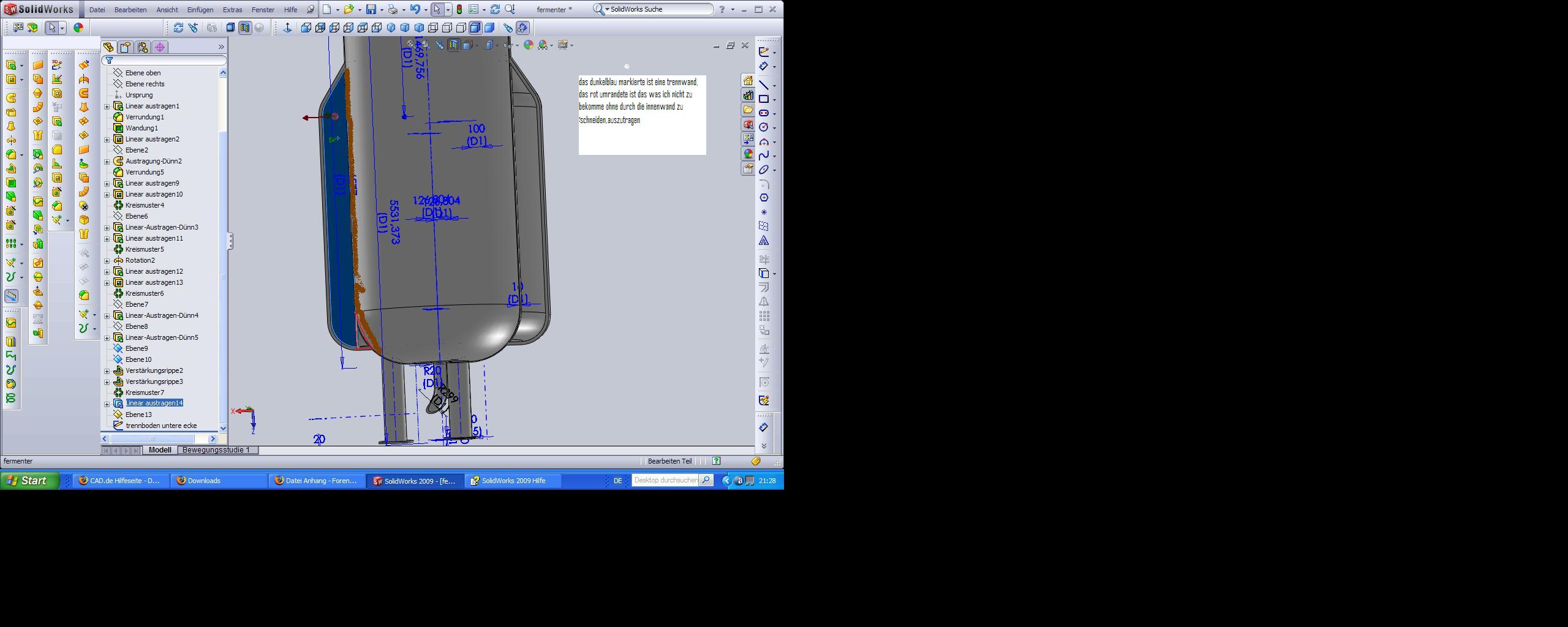Expand the Rotation2 feature in the tree

point(107,260)
